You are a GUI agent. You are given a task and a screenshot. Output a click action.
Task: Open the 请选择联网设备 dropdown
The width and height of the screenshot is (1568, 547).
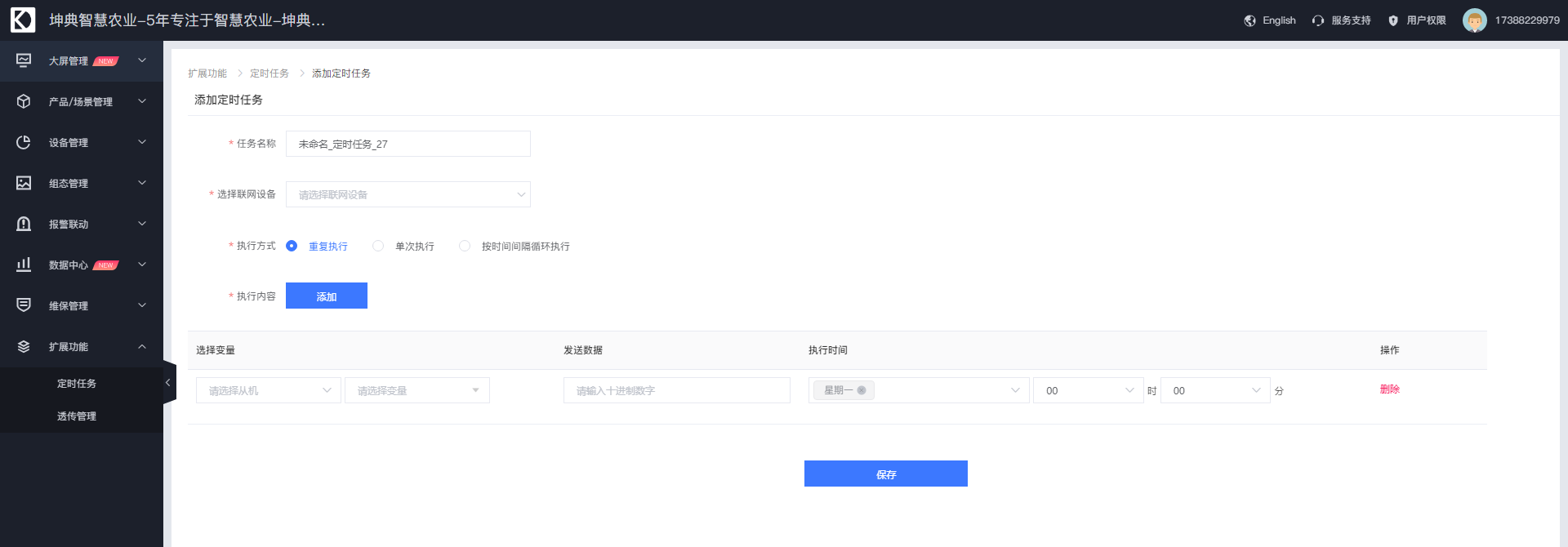tap(408, 194)
